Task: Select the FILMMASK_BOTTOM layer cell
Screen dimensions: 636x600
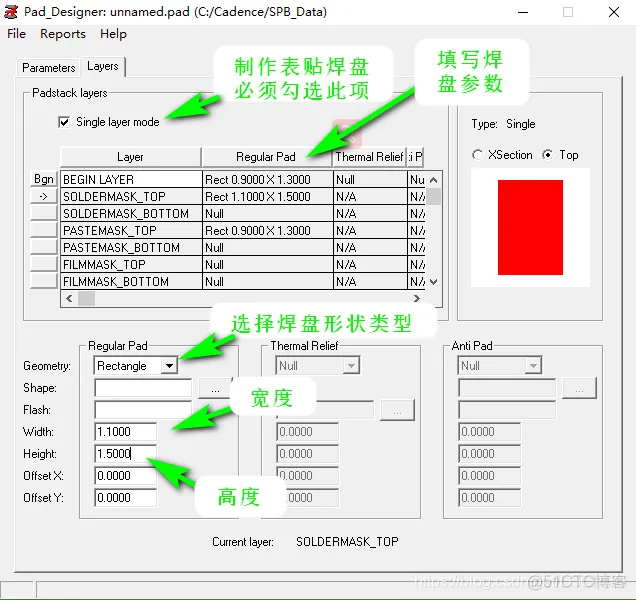Action: [x=131, y=282]
